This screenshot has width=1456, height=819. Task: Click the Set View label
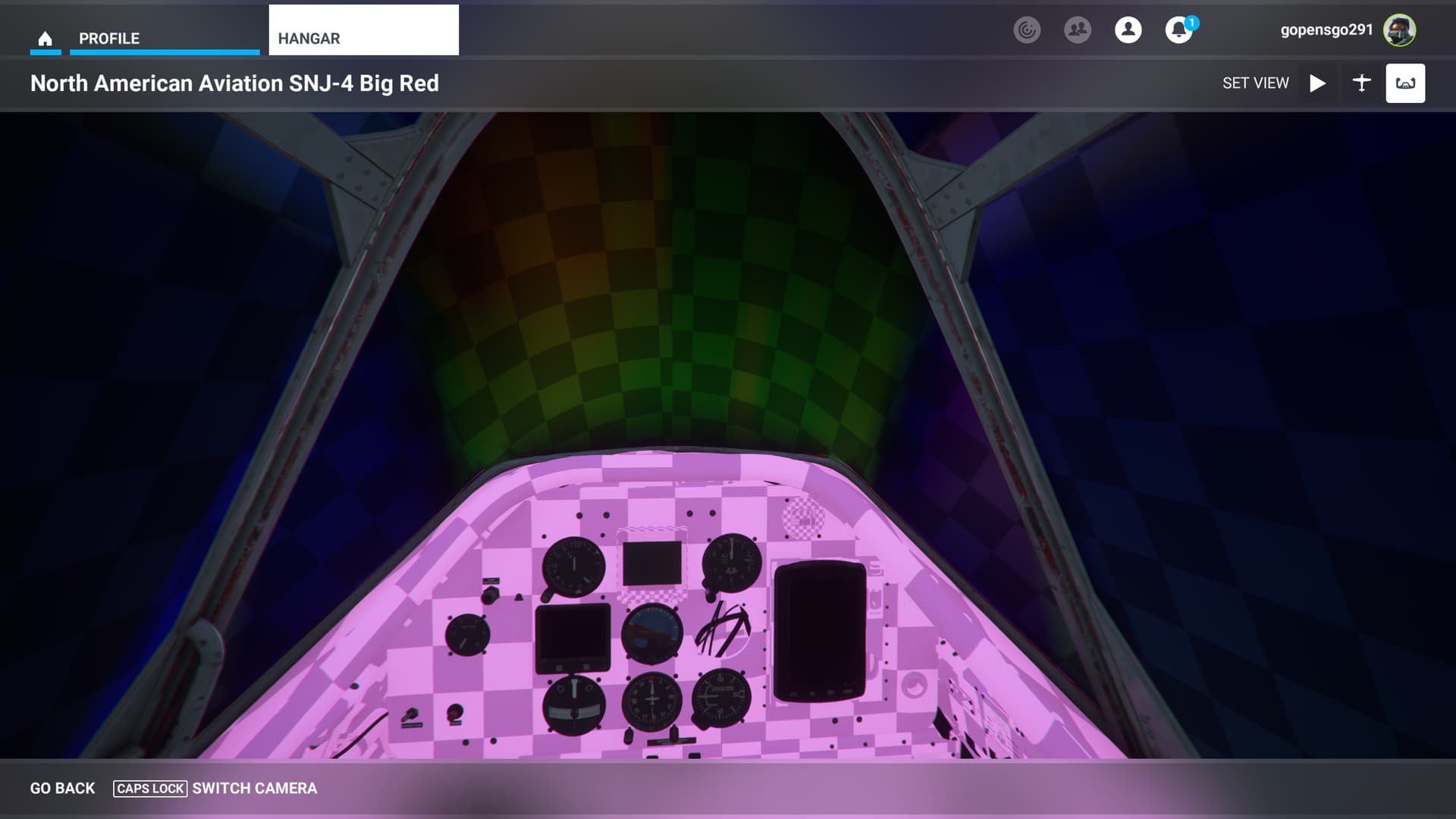point(1255,83)
